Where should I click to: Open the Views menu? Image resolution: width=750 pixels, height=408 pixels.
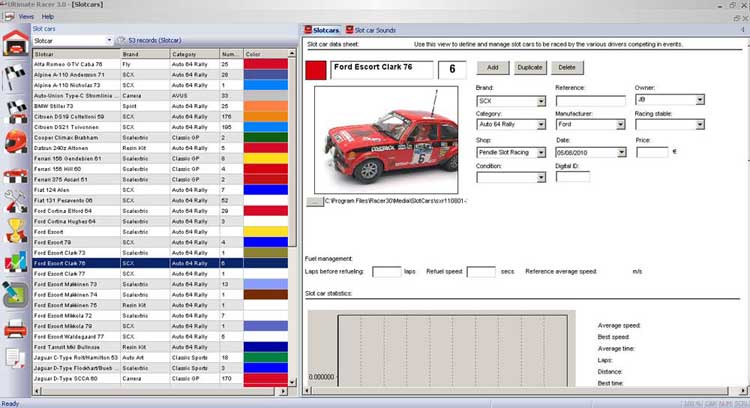point(26,17)
